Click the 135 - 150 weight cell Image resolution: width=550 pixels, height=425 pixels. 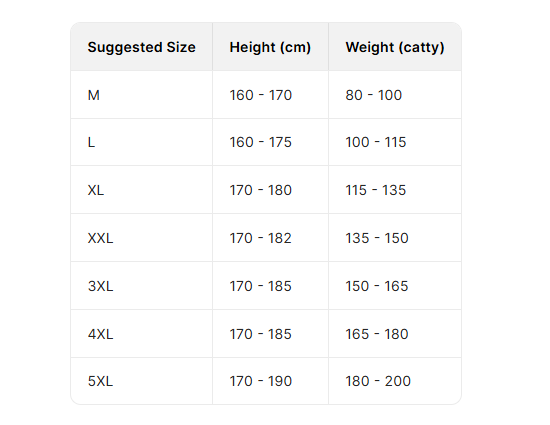pos(395,238)
